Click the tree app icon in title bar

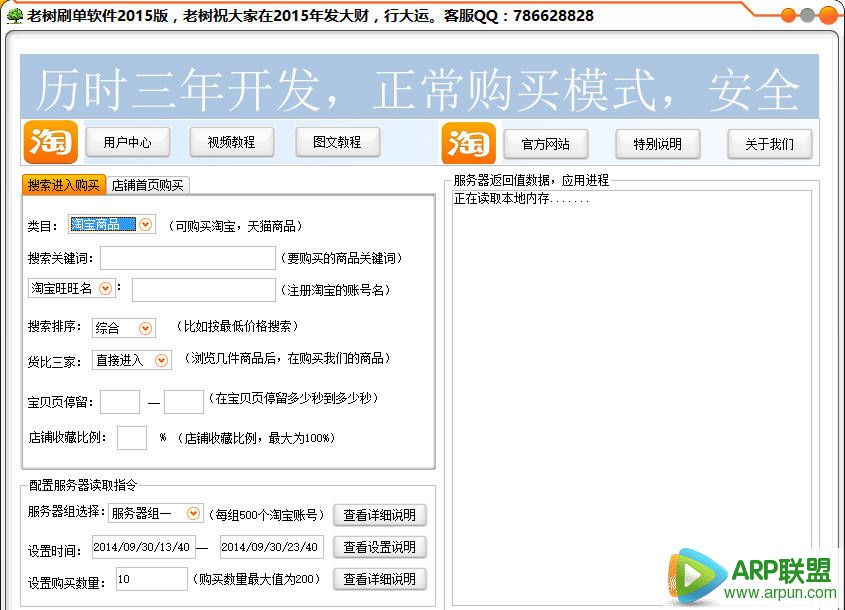coord(15,16)
